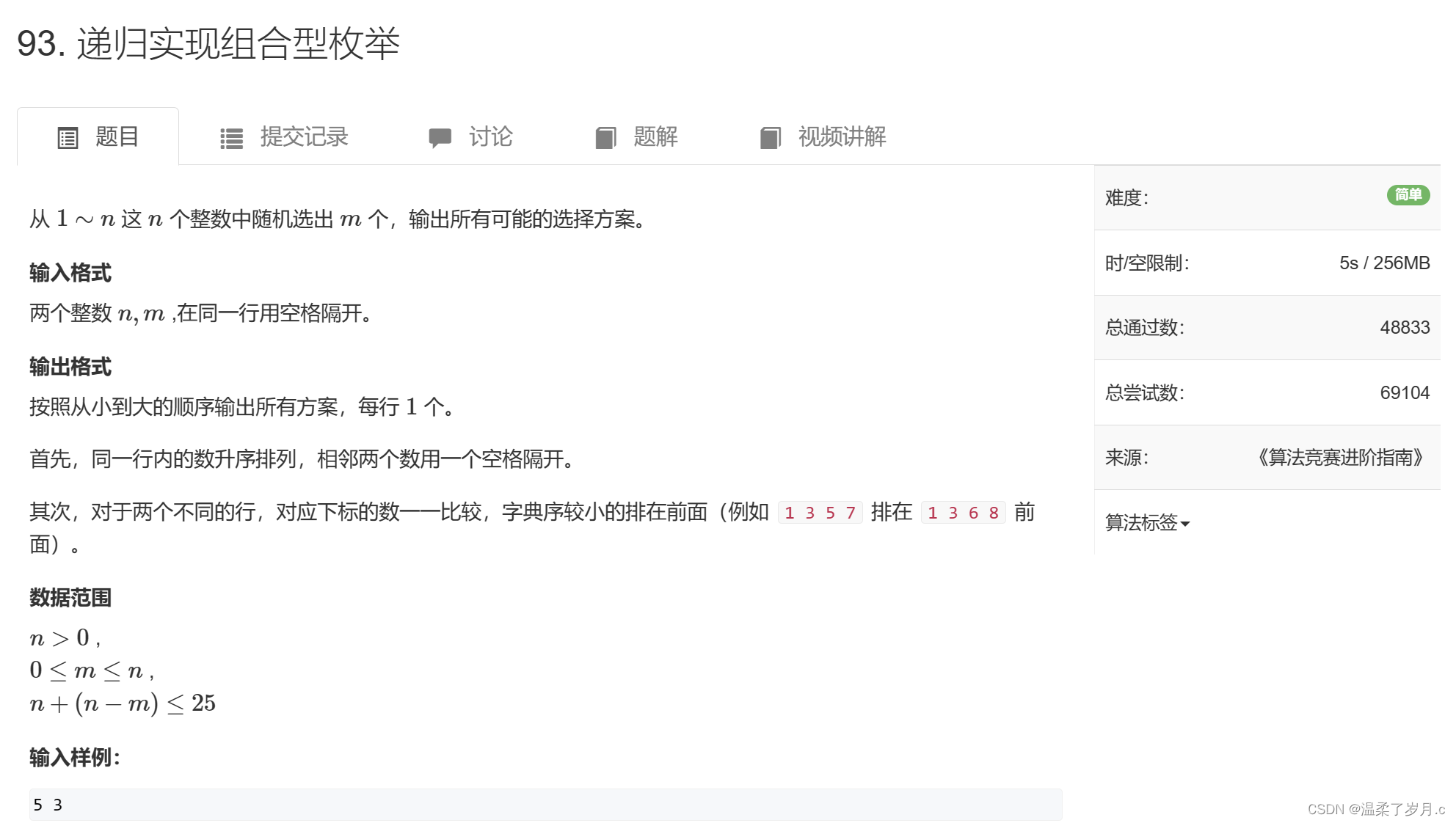This screenshot has width=1456, height=823.
Task: Click the caret arrow beside 算法标签
Action: coord(1185,524)
